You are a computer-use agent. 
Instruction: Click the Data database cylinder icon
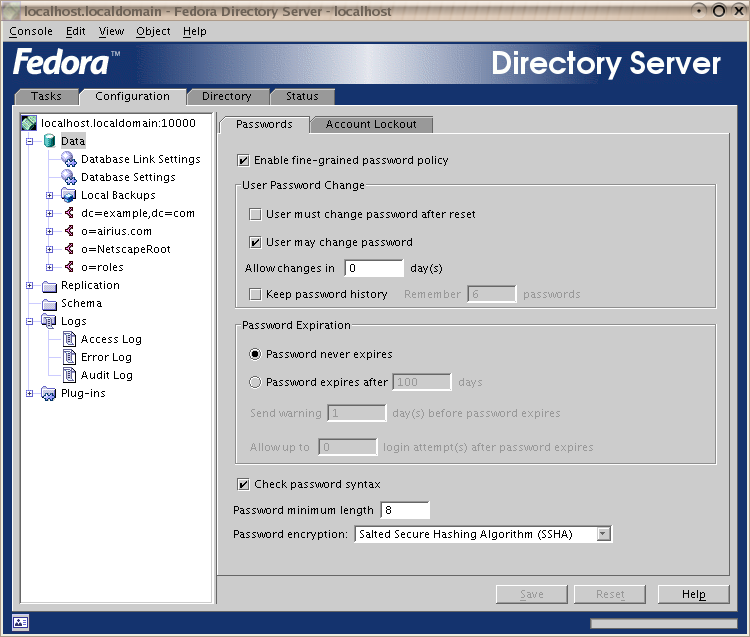click(49, 141)
